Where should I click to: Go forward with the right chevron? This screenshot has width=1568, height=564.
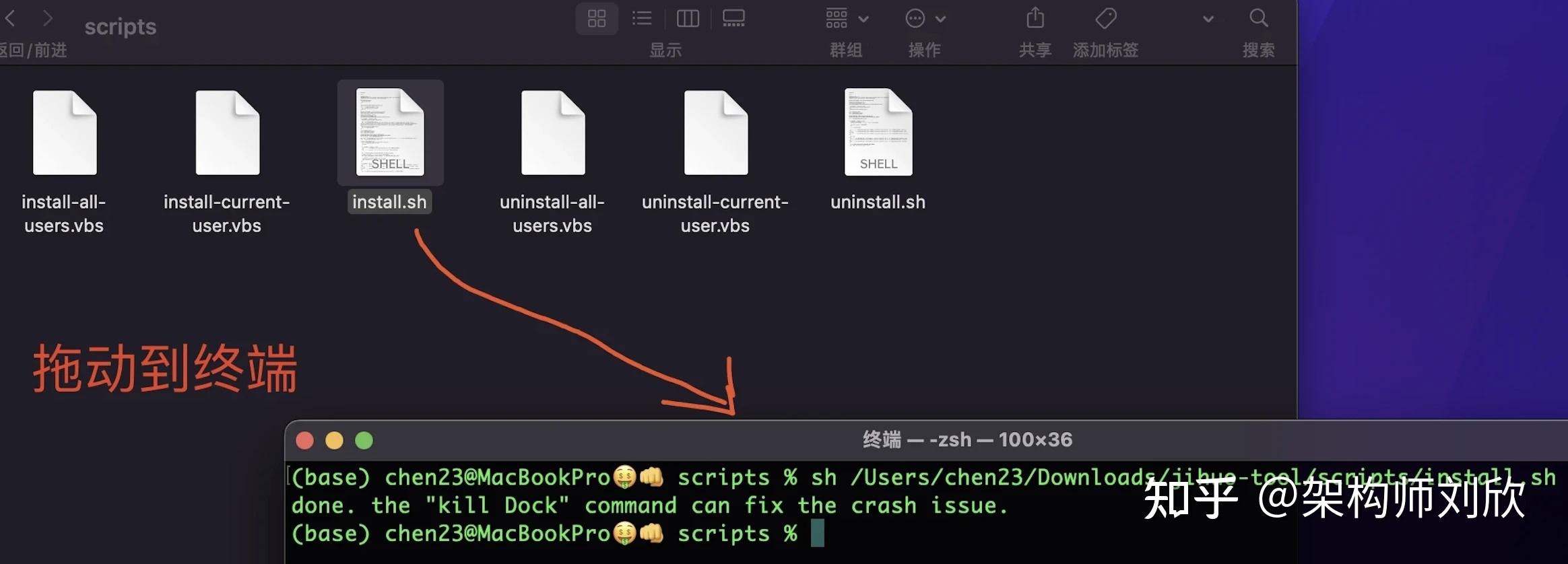coord(47,18)
